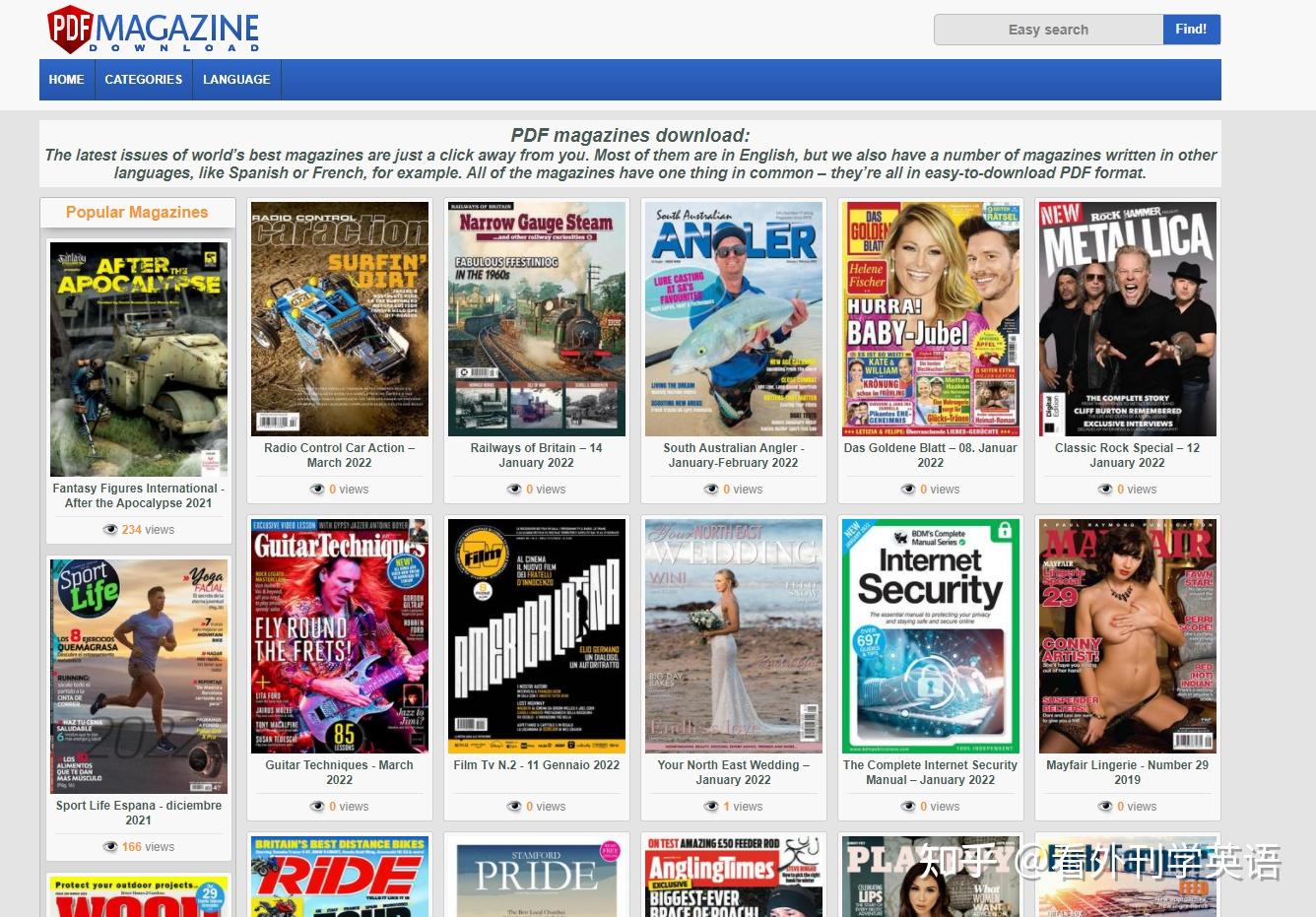Open RiDE magazine cover thumbnail

(x=340, y=877)
